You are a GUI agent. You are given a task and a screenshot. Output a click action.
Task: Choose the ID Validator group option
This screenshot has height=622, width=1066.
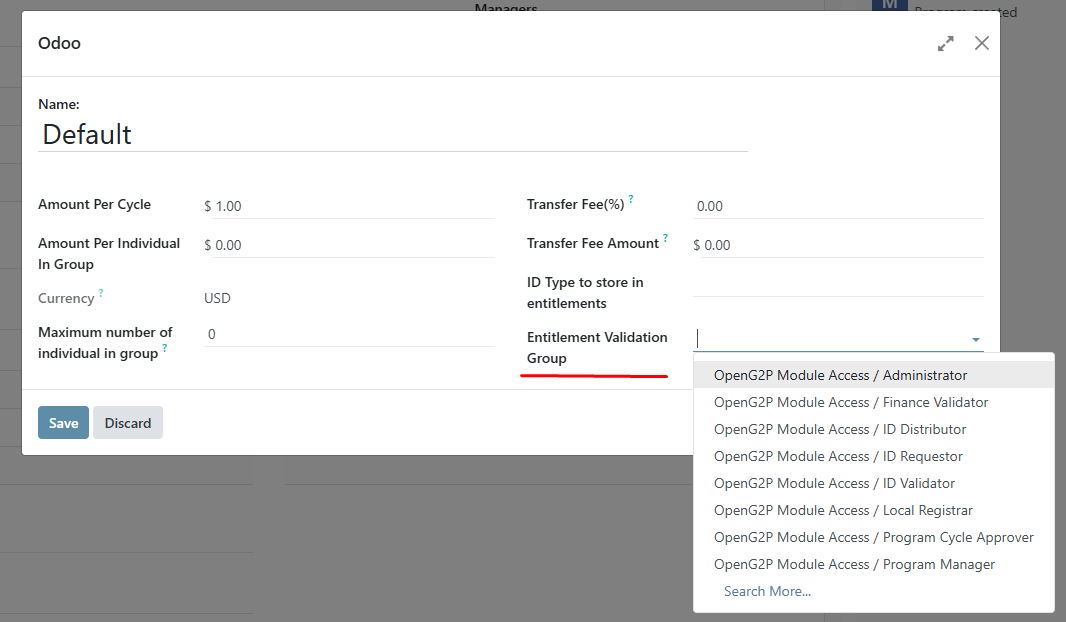[834, 483]
